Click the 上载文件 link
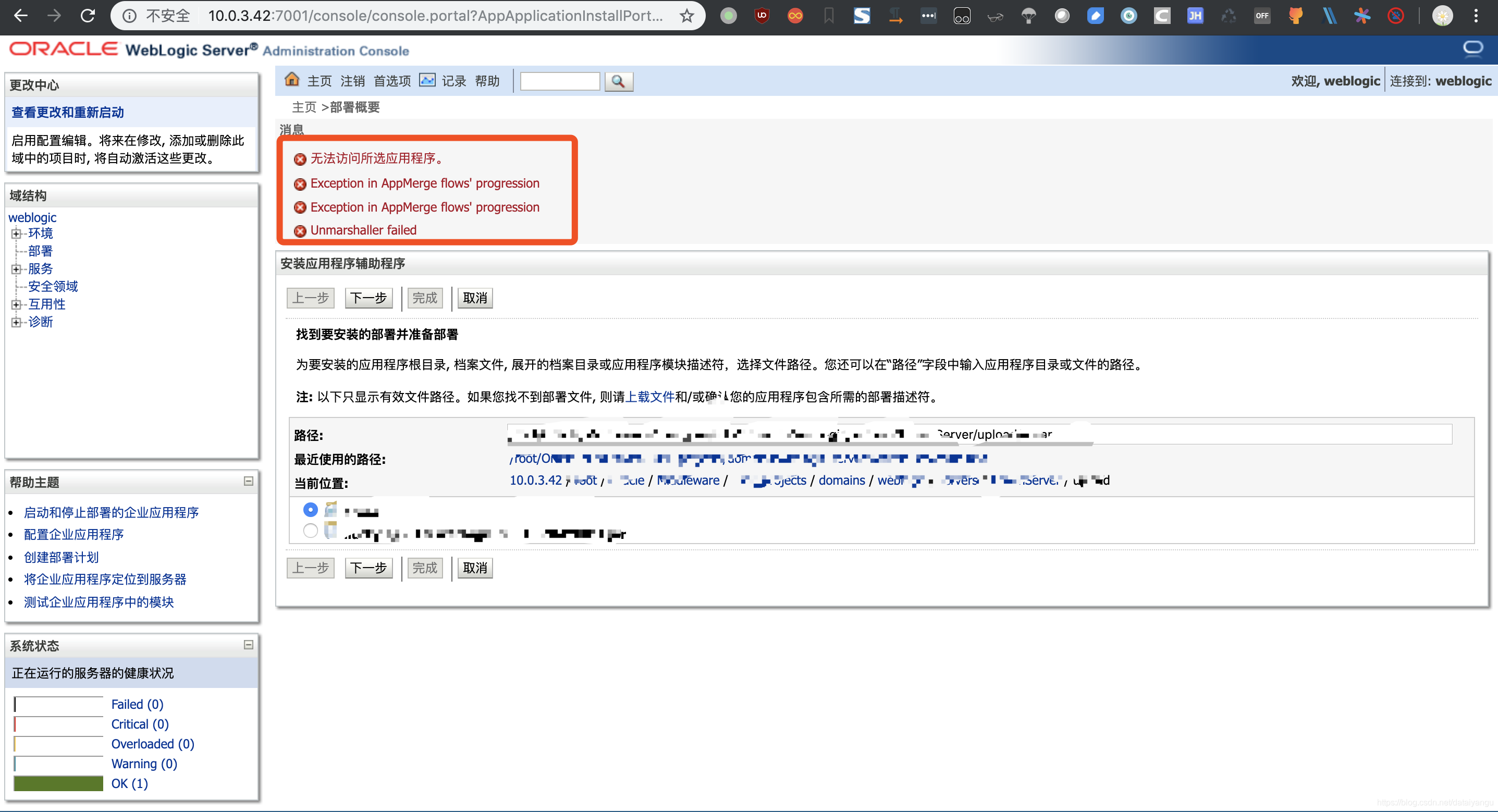The image size is (1498, 812). [x=649, y=397]
